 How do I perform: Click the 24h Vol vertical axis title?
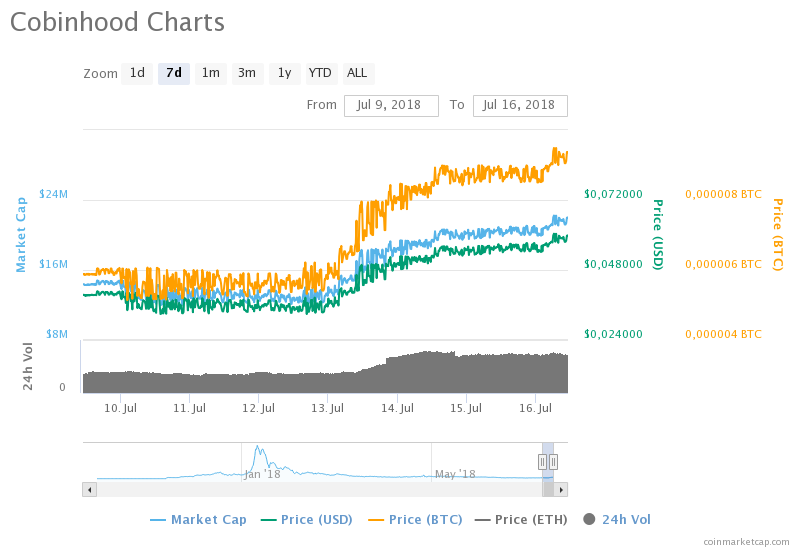click(x=28, y=366)
